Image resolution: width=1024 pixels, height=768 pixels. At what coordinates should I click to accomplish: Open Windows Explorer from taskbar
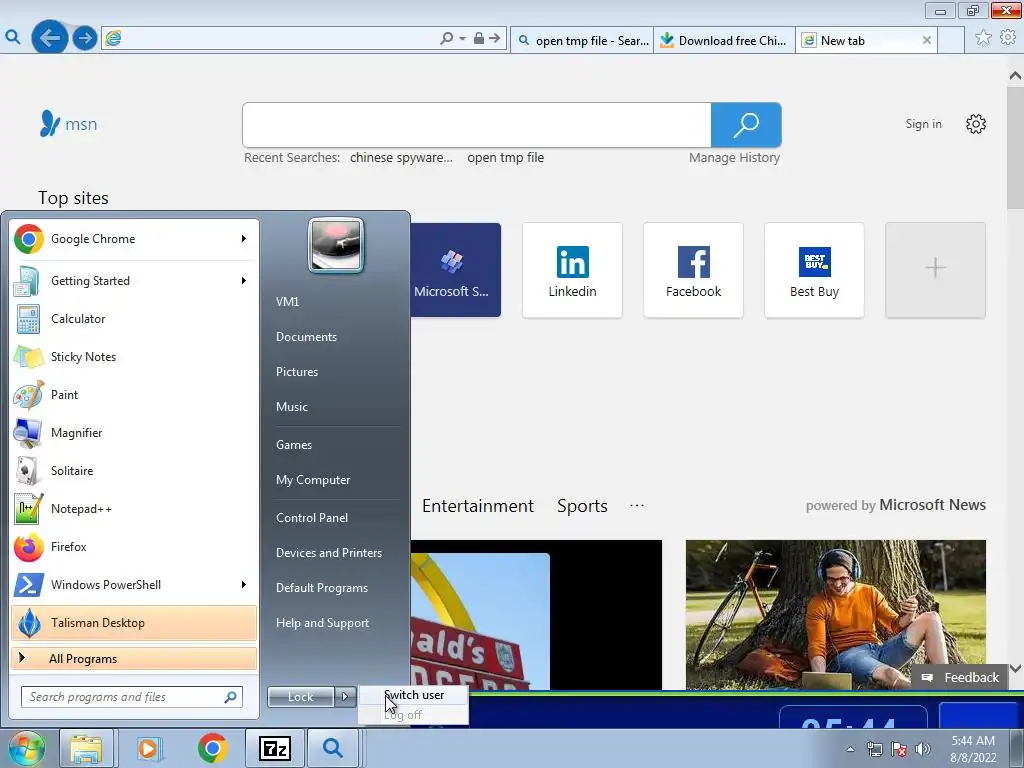(x=86, y=748)
